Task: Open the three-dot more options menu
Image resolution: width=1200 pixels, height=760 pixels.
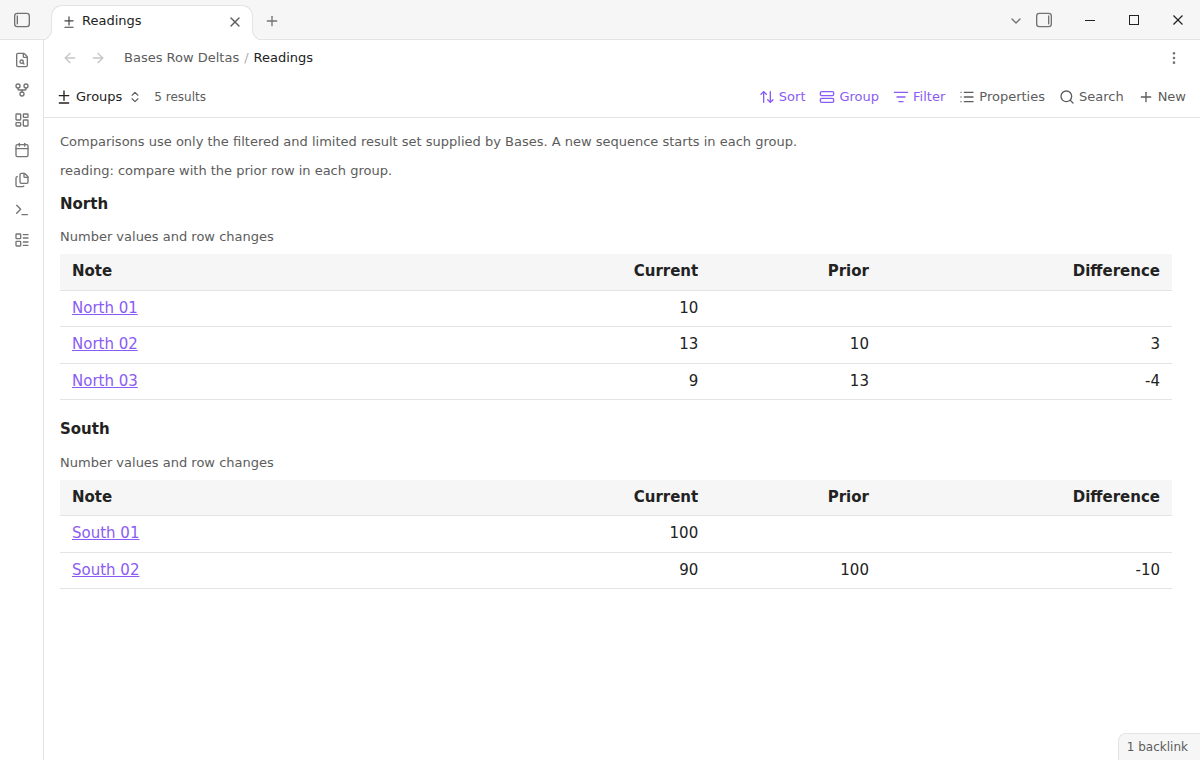Action: [x=1174, y=58]
